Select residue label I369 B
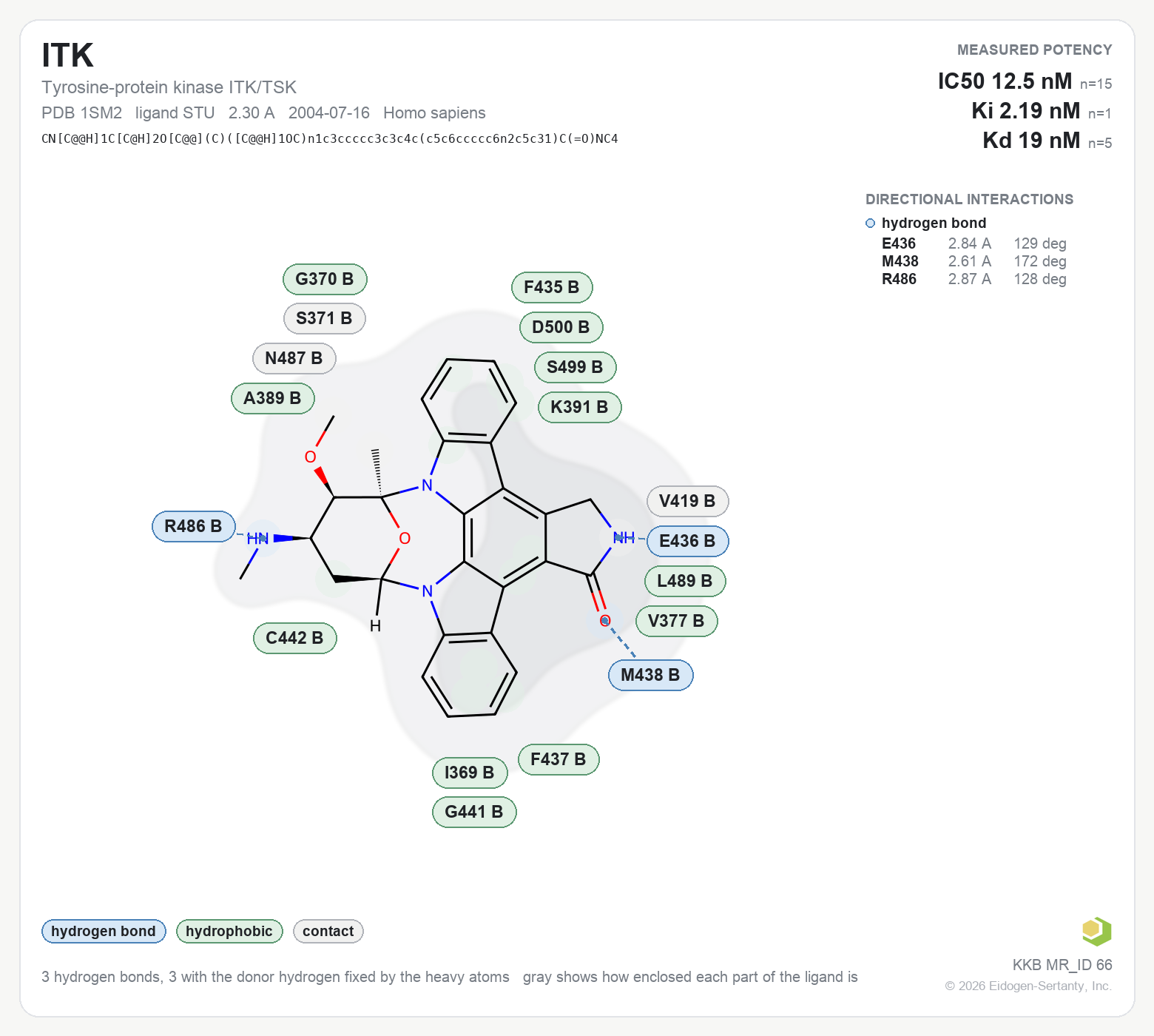This screenshot has height=1036, width=1154. (x=470, y=773)
